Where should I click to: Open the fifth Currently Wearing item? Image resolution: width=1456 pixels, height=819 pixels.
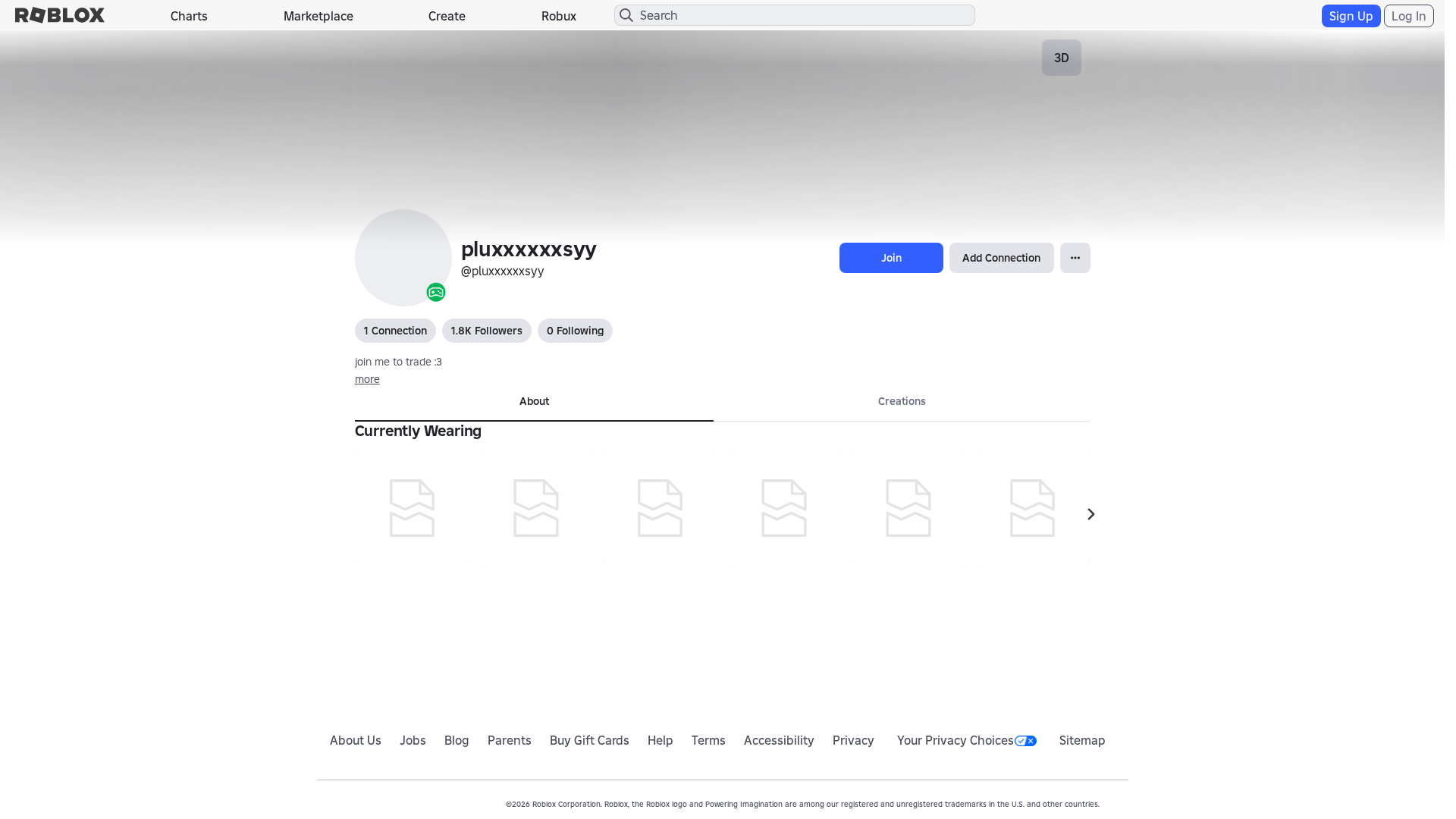908,508
